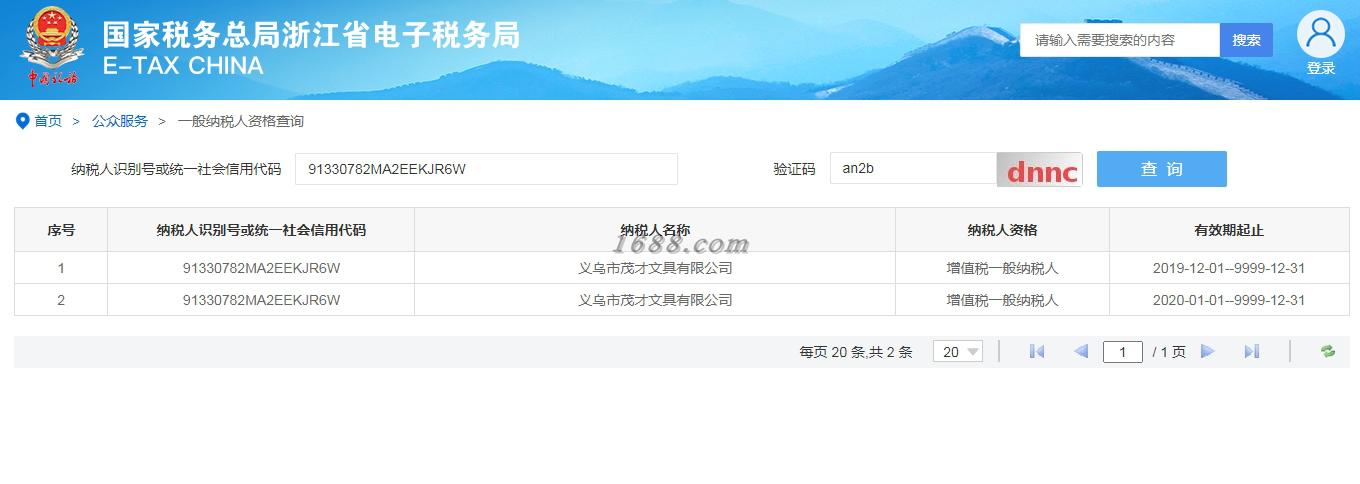Click the national tax emblem logo
1360x484 pixels.
[x=53, y=49]
